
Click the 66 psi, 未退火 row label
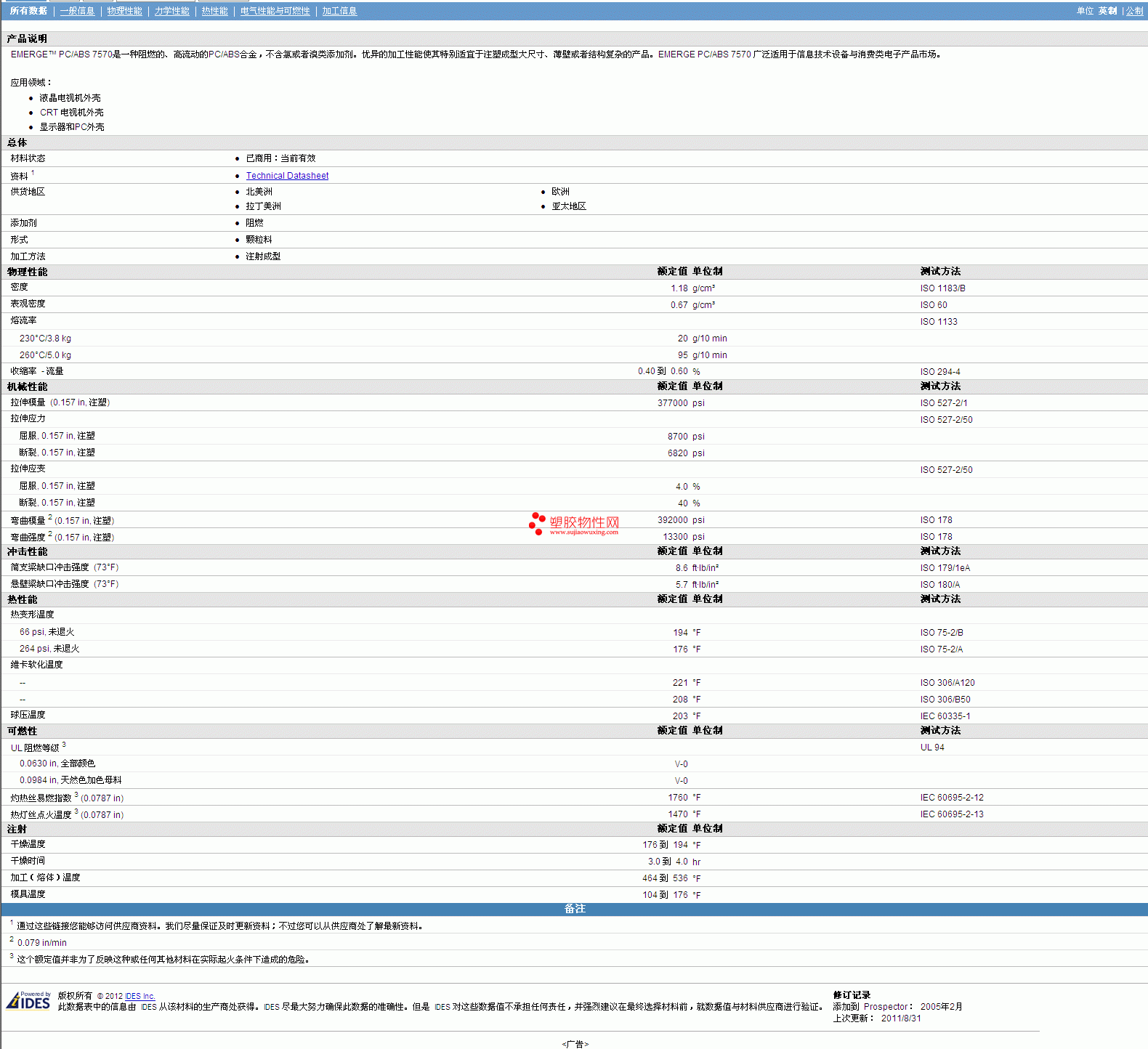pos(47,632)
